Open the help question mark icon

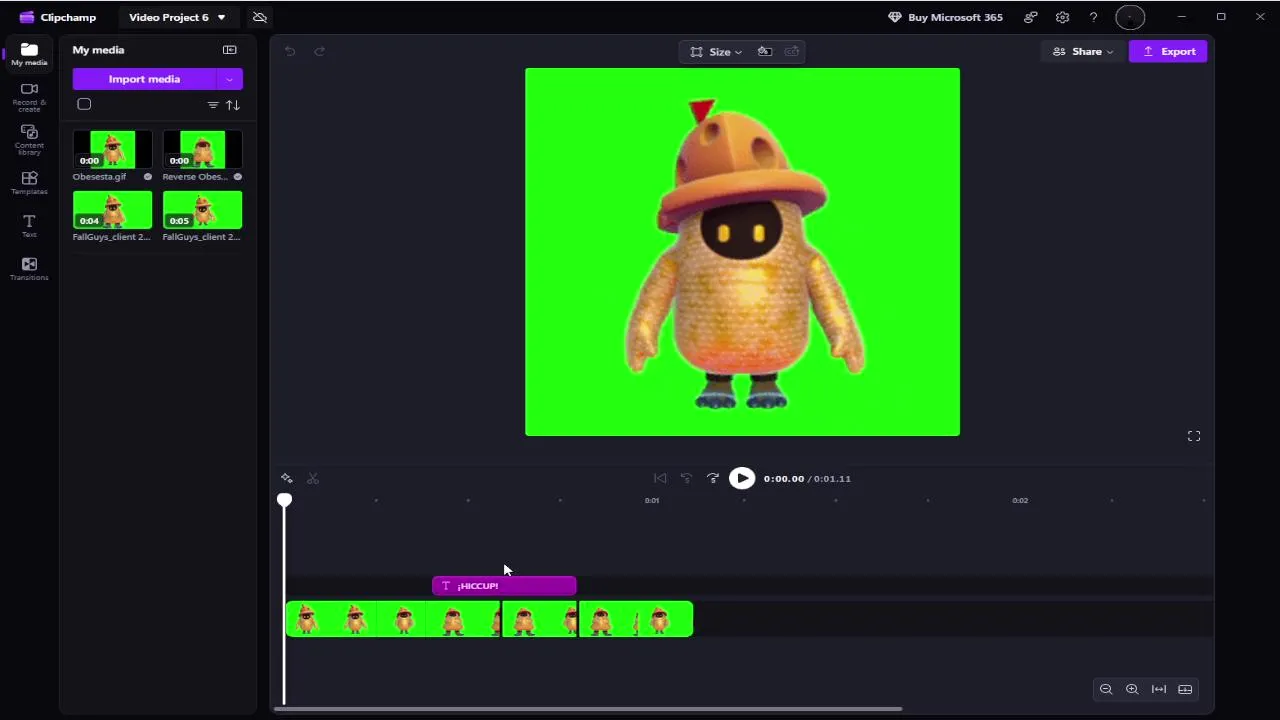(x=1093, y=17)
